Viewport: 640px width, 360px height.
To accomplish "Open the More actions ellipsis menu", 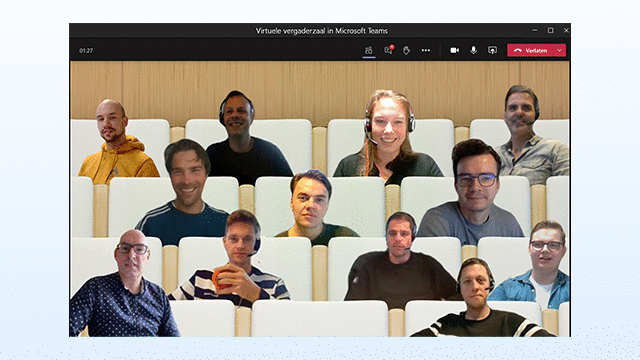I will tap(426, 50).
